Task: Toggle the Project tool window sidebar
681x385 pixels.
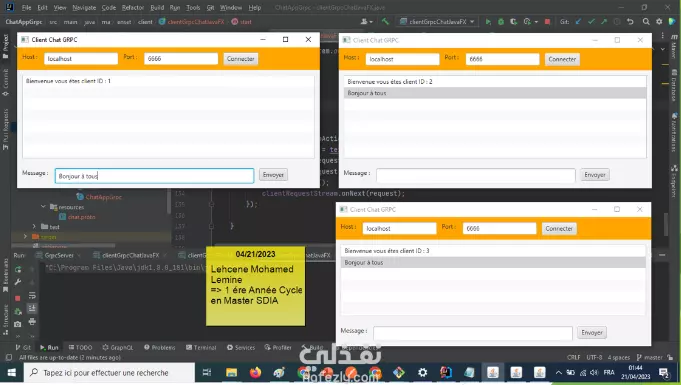Action: [x=6, y=46]
